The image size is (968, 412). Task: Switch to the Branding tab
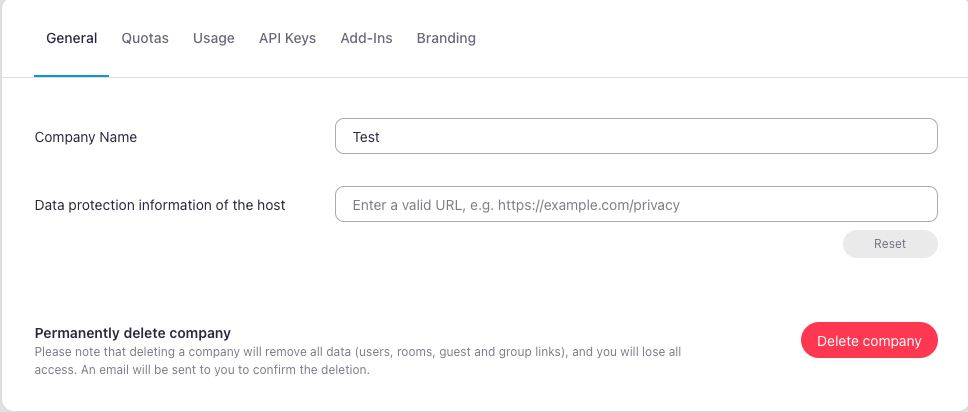tap(446, 38)
